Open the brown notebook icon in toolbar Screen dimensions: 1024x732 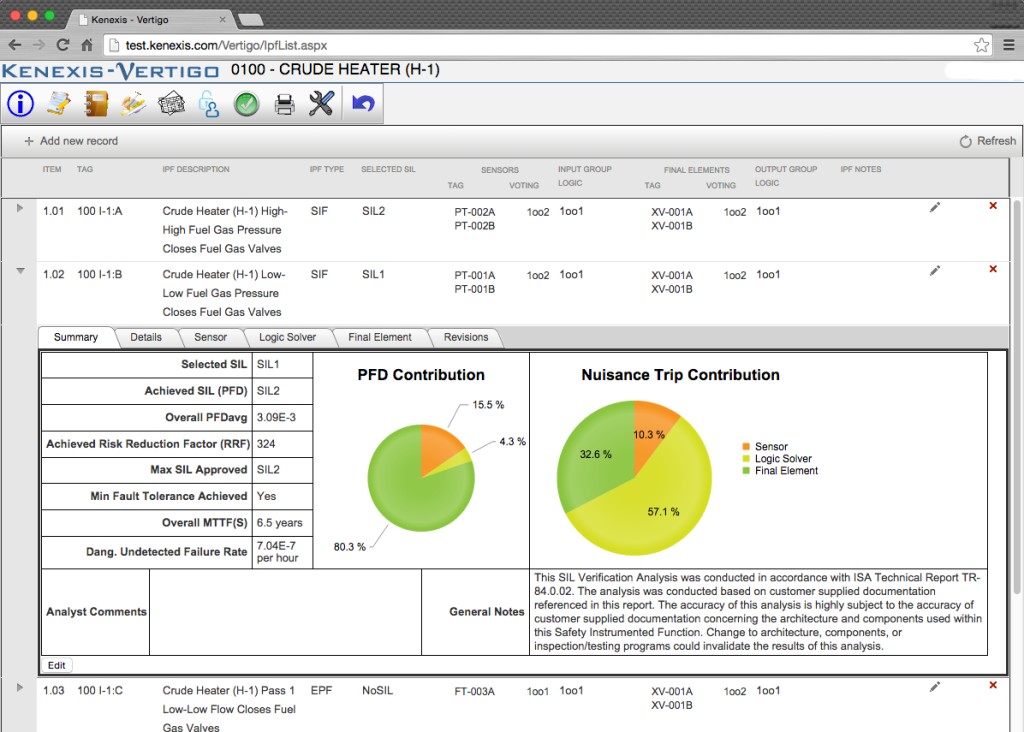[x=96, y=103]
